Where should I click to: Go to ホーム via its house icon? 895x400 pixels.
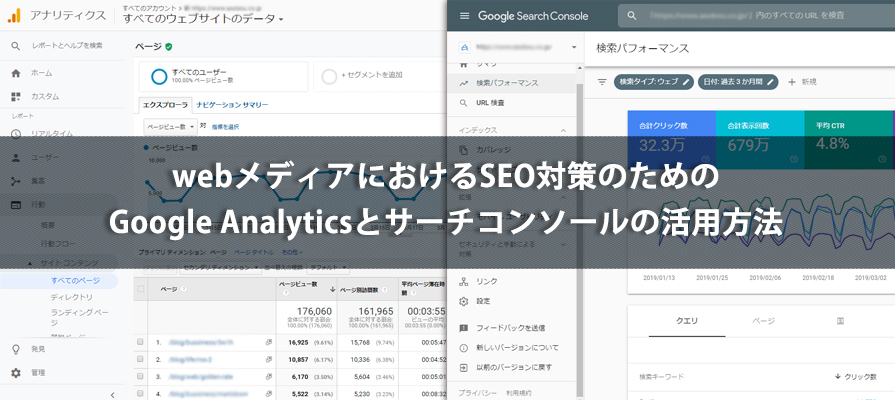pyautogui.click(x=15, y=73)
